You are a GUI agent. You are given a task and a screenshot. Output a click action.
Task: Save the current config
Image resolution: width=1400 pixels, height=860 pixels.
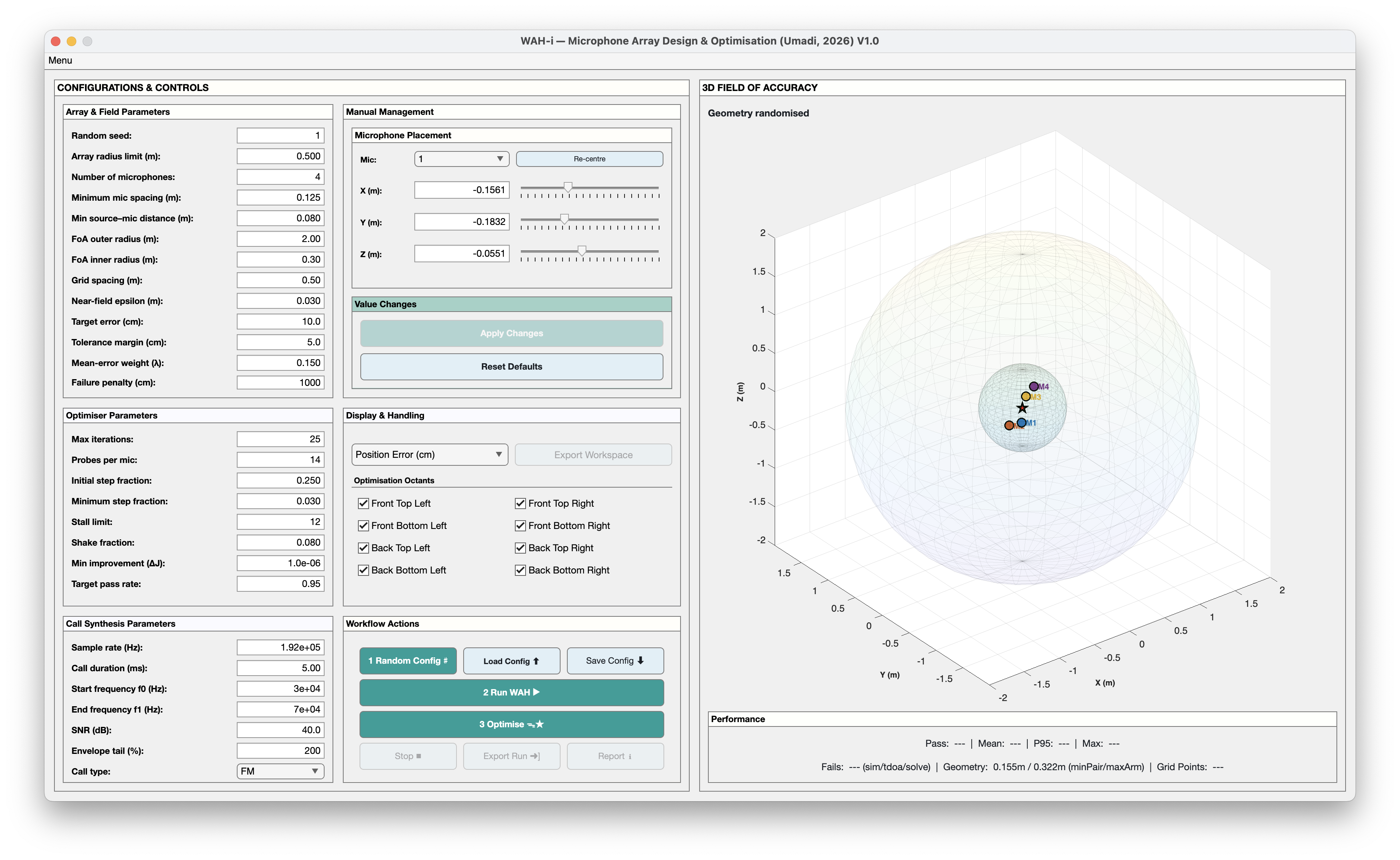click(x=615, y=660)
